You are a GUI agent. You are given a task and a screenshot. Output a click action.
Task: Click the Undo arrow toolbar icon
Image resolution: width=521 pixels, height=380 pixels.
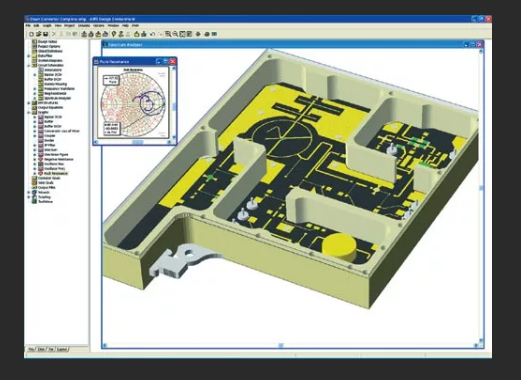tap(153, 34)
